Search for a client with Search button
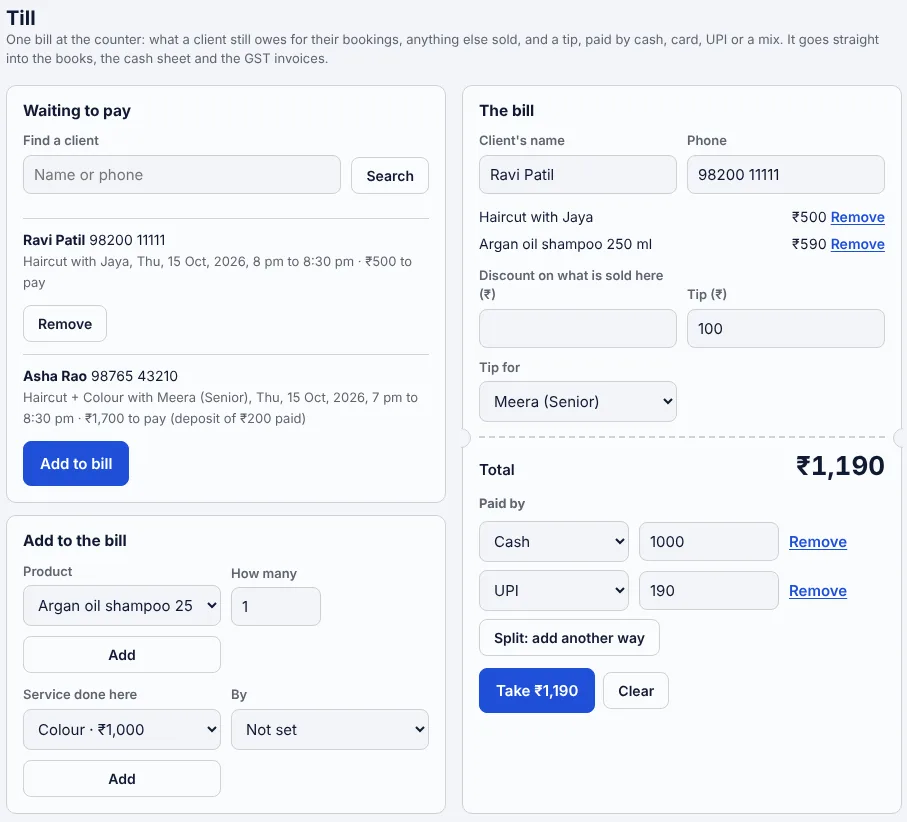Viewport: 907px width, 822px height. click(x=390, y=175)
